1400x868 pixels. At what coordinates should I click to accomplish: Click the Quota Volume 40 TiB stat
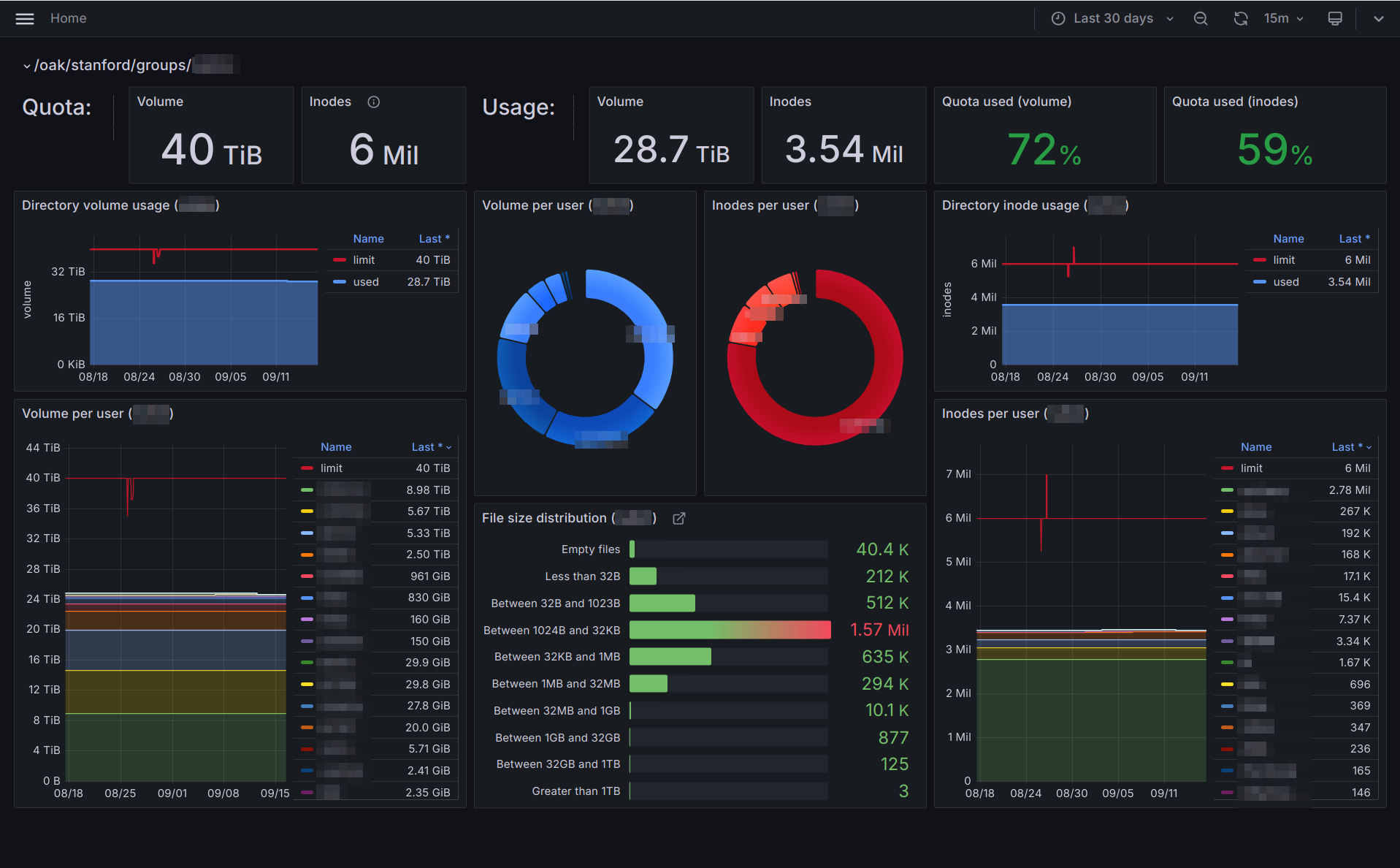[x=211, y=150]
